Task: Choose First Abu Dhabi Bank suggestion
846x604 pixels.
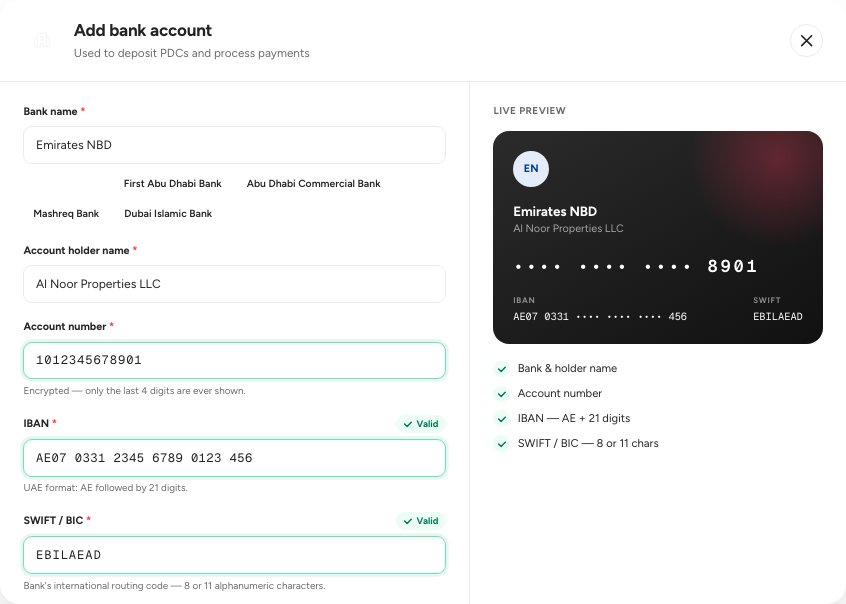Action: click(173, 184)
